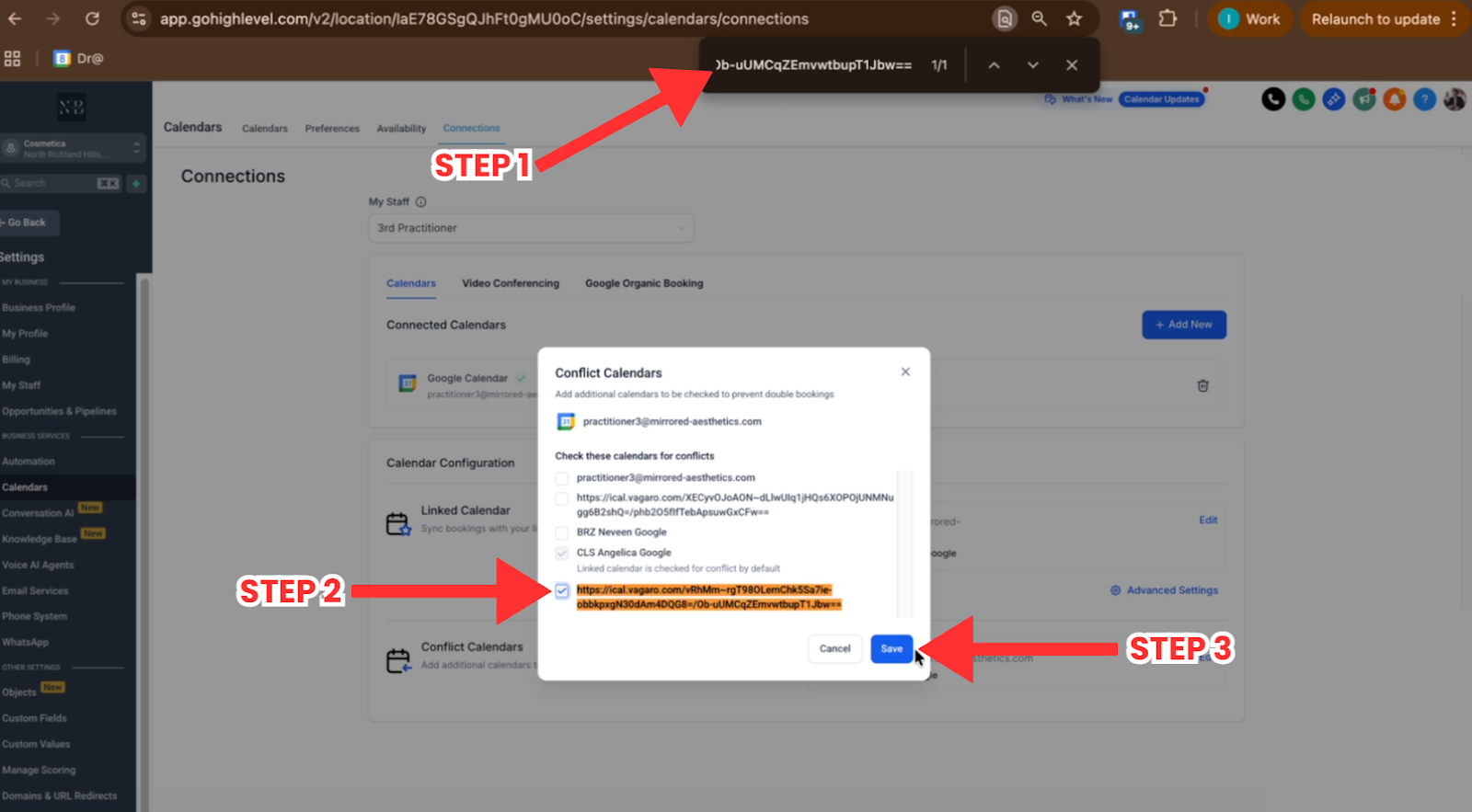This screenshot has height=812, width=1472.
Task: Switch to Calendars top tab
Action: pos(265,129)
